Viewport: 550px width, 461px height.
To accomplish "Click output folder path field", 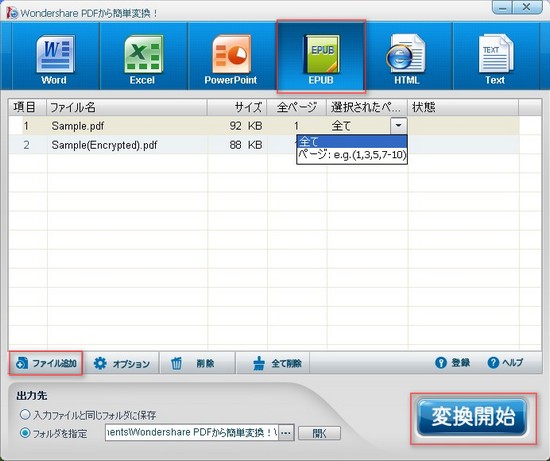I will click(x=192, y=433).
